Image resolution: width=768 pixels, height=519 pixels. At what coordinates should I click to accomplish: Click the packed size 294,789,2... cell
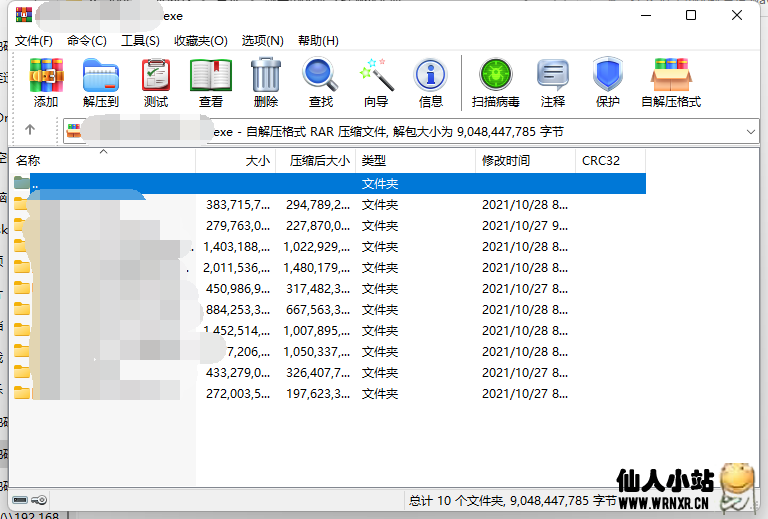[318, 205]
